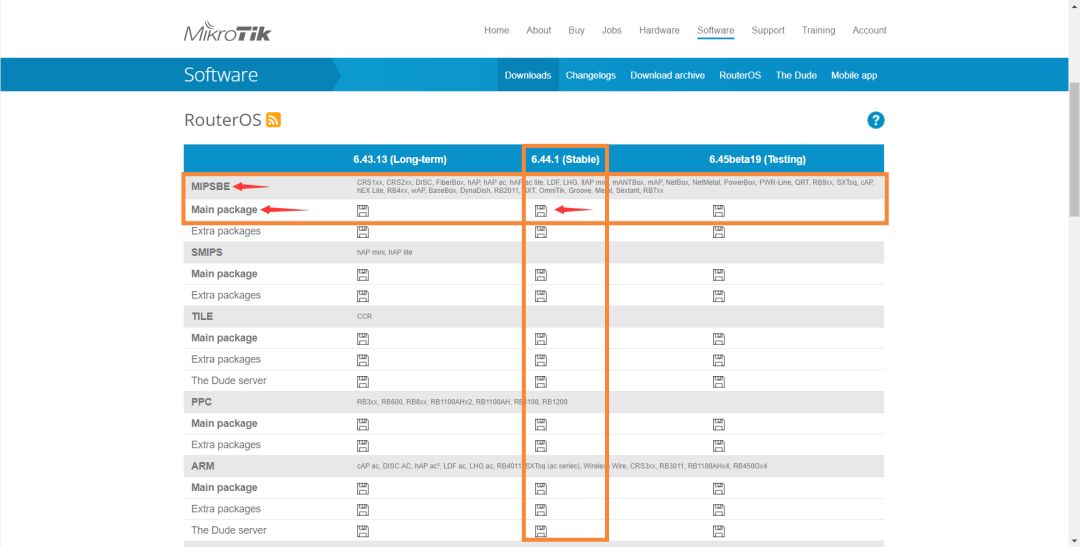The image size is (1080, 547).
Task: Download PPC Extra packages Stable version
Action: point(541,446)
